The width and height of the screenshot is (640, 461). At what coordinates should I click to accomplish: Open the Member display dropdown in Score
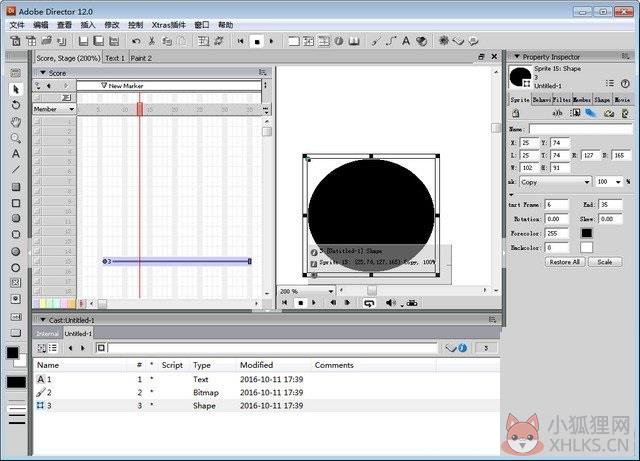(x=54, y=109)
